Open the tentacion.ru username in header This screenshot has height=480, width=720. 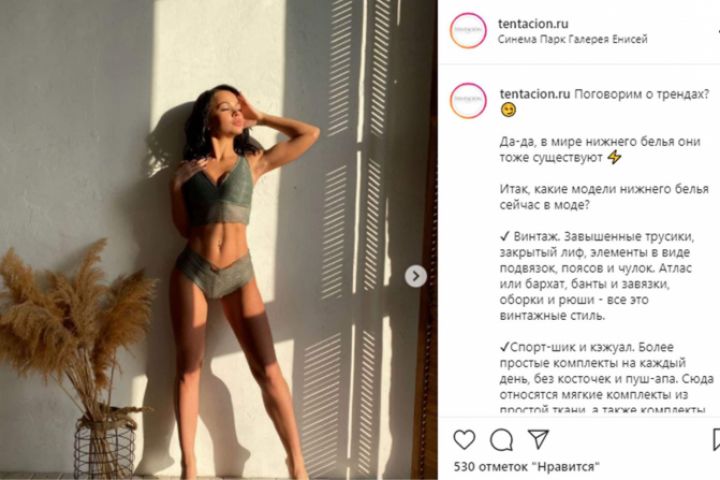tap(533, 23)
